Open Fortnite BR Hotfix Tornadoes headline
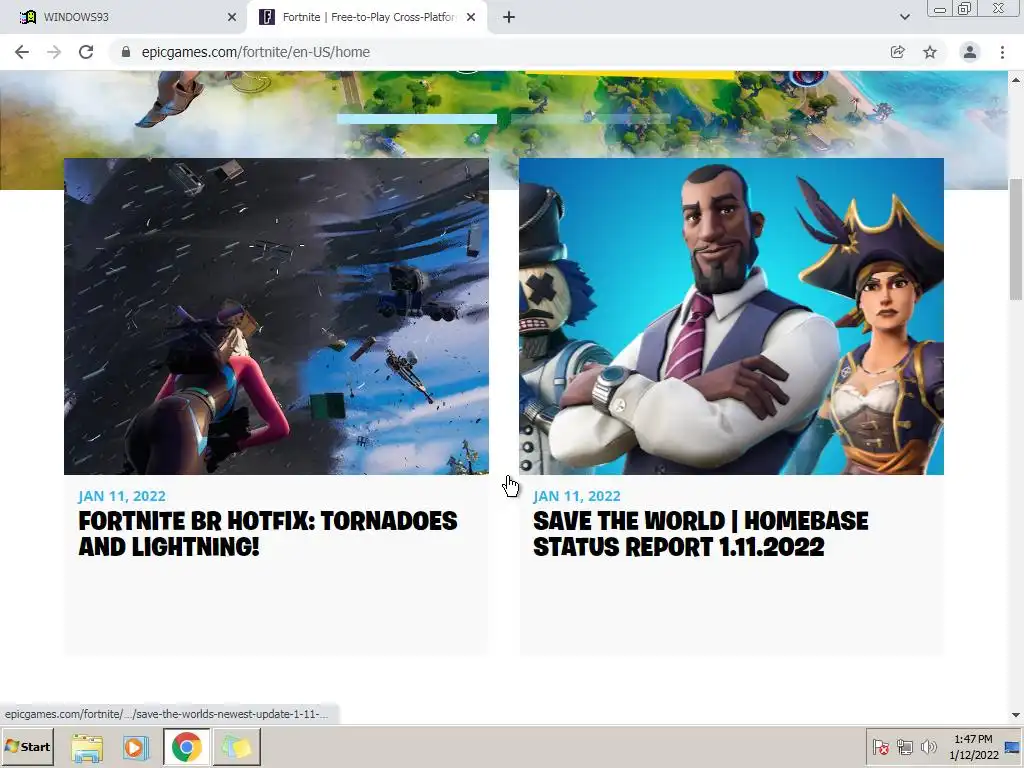Screen dimensions: 1024x768 pos(268,534)
